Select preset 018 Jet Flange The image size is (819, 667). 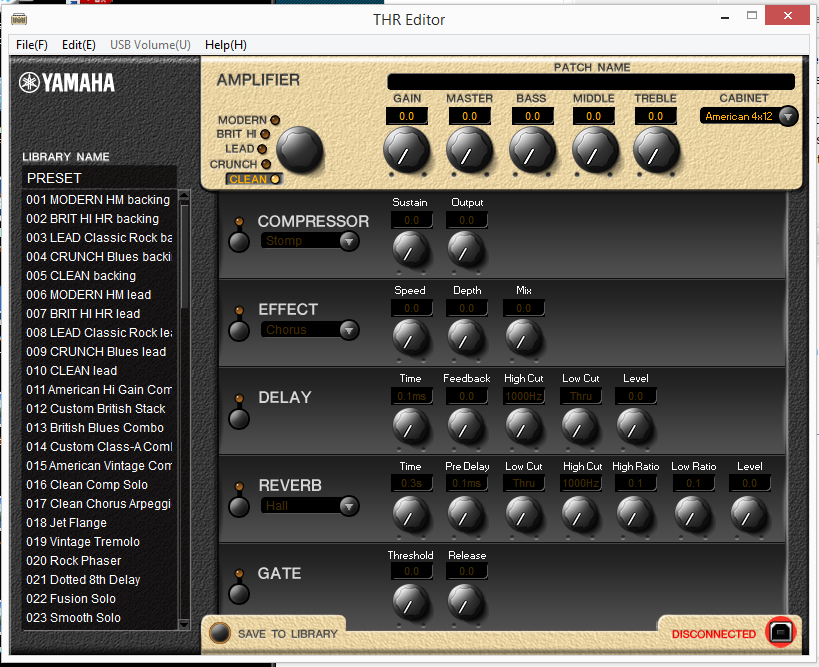(x=66, y=523)
